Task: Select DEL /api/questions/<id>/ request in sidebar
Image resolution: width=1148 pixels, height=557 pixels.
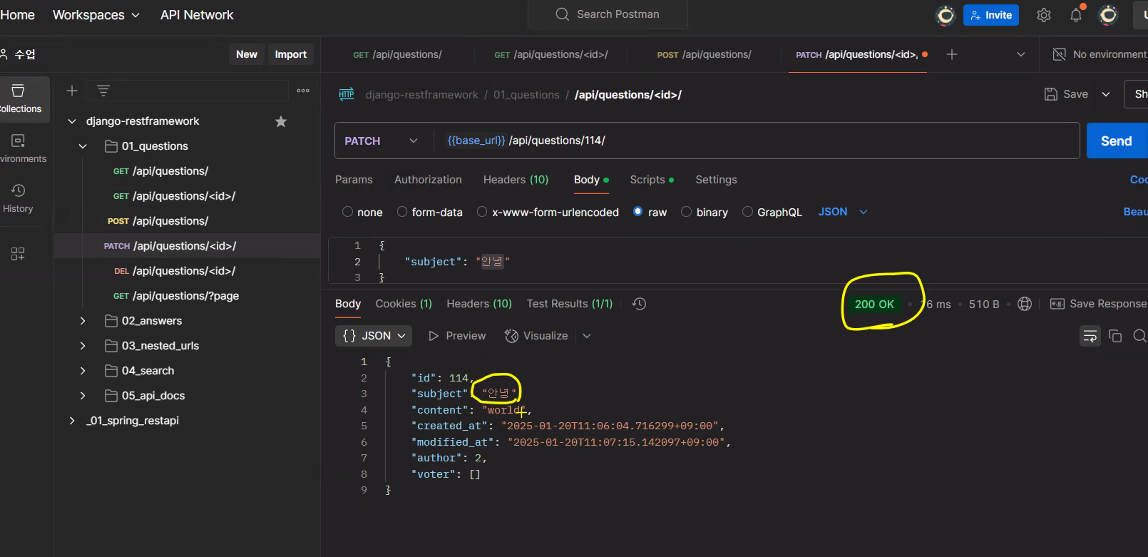Action: [174, 271]
